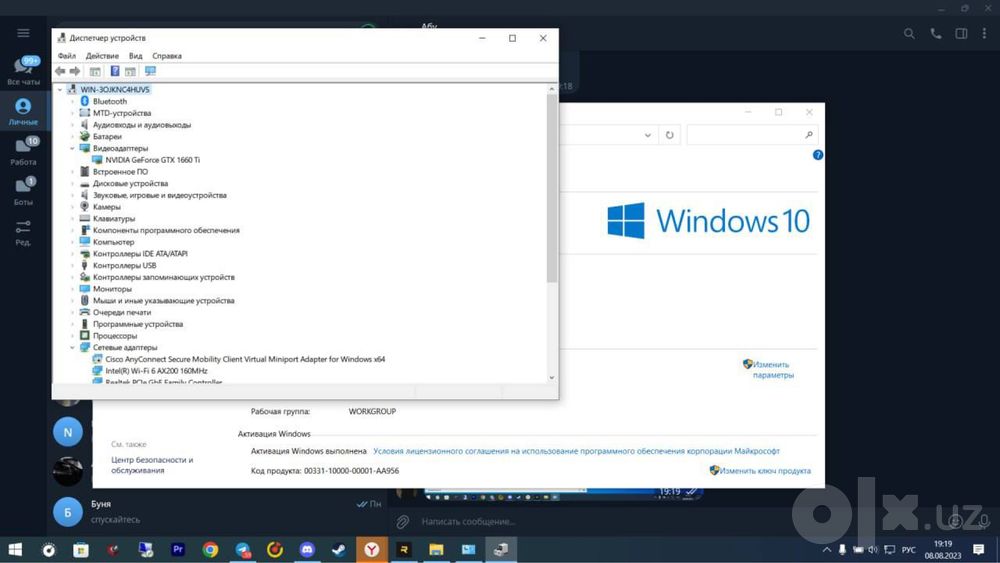1000x563 pixels.
Task: Open Steam from the taskbar
Action: pyautogui.click(x=339, y=550)
